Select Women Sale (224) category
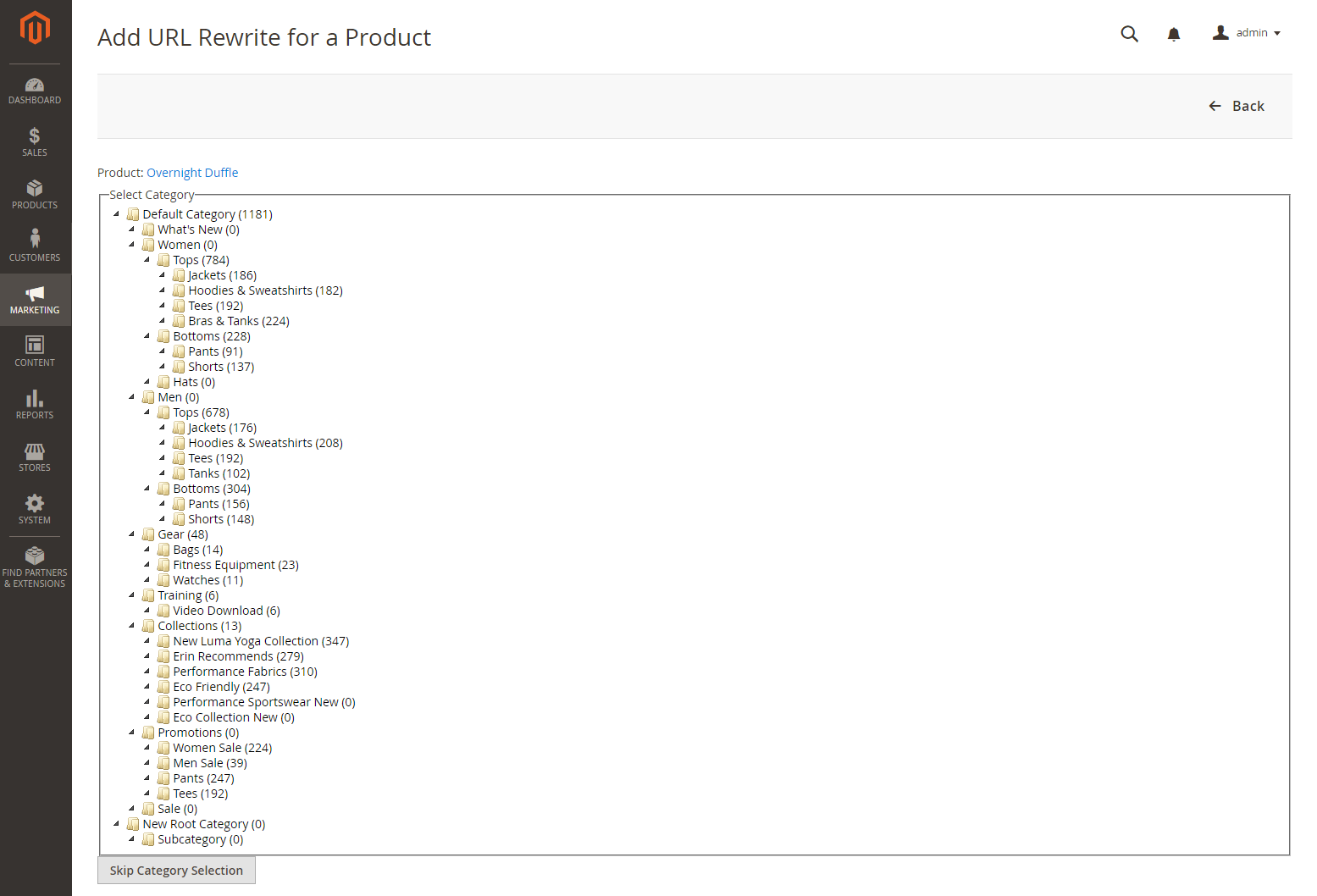Image resolution: width=1317 pixels, height=896 pixels. click(x=223, y=748)
